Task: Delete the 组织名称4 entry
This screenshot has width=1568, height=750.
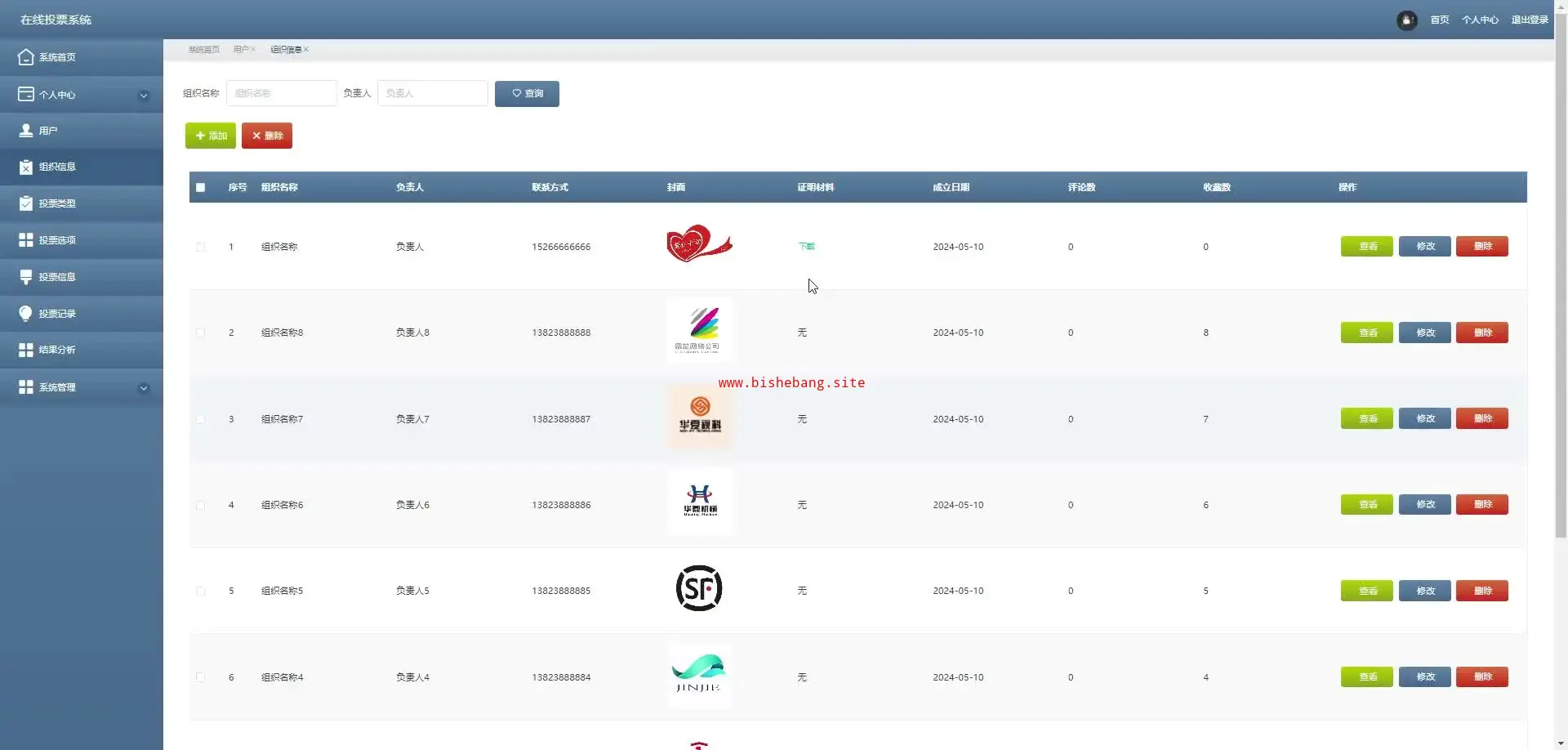Action: click(x=1482, y=677)
